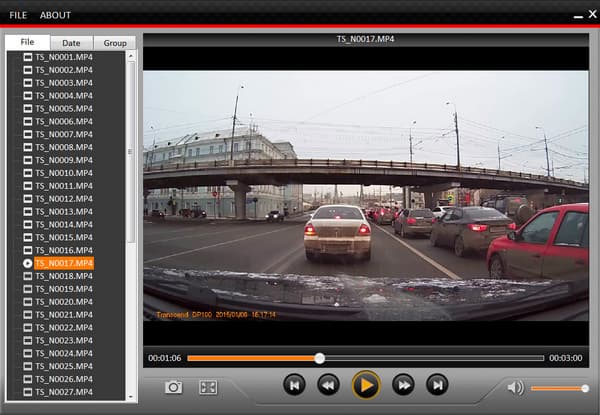The width and height of the screenshot is (600, 415).
Task: Click the video icon beside TS_N0027.MP4
Action: point(28,392)
